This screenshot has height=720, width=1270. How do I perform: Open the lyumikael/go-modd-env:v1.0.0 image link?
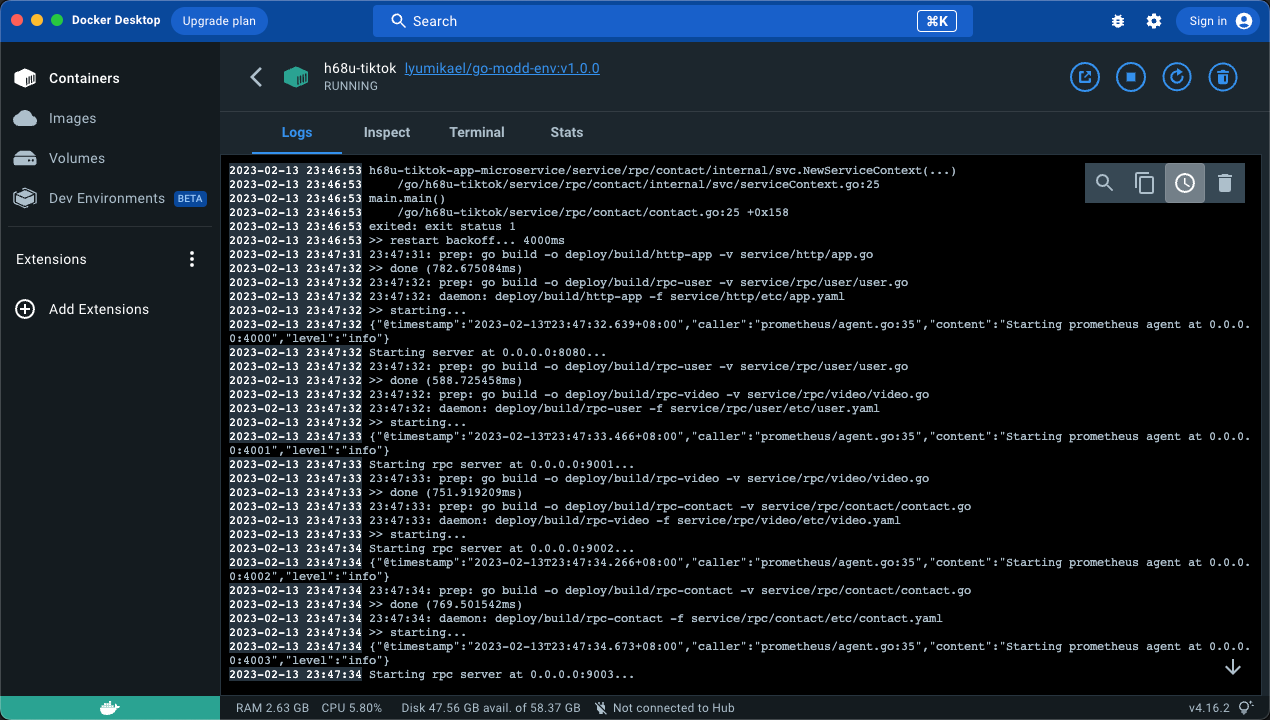[x=502, y=69]
